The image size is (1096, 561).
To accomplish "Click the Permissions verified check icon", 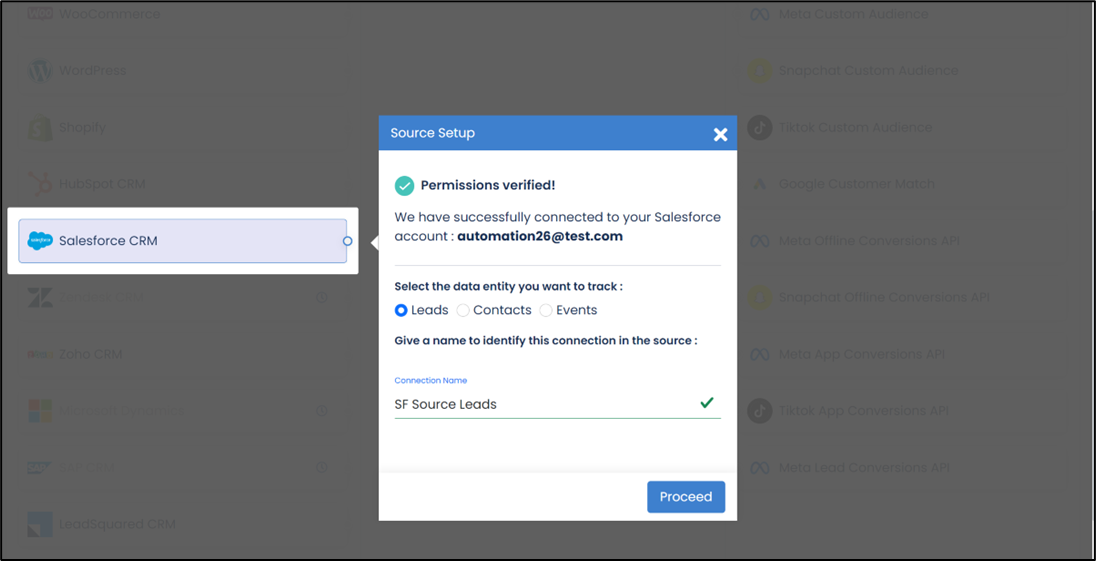I will point(404,186).
